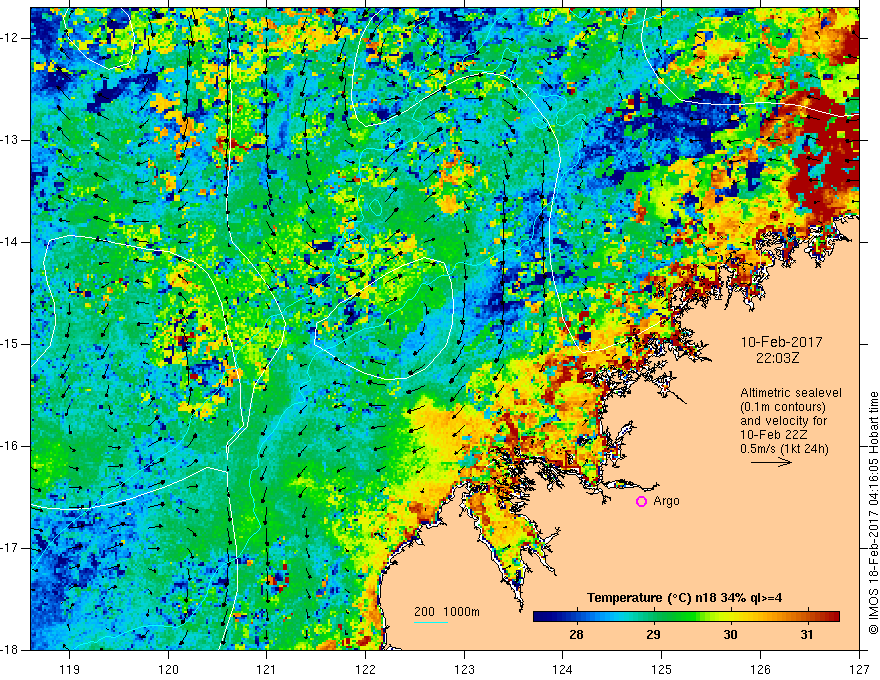The image size is (880, 680).
Task: Click the 'and velocity for' text line
Action: click(x=783, y=421)
